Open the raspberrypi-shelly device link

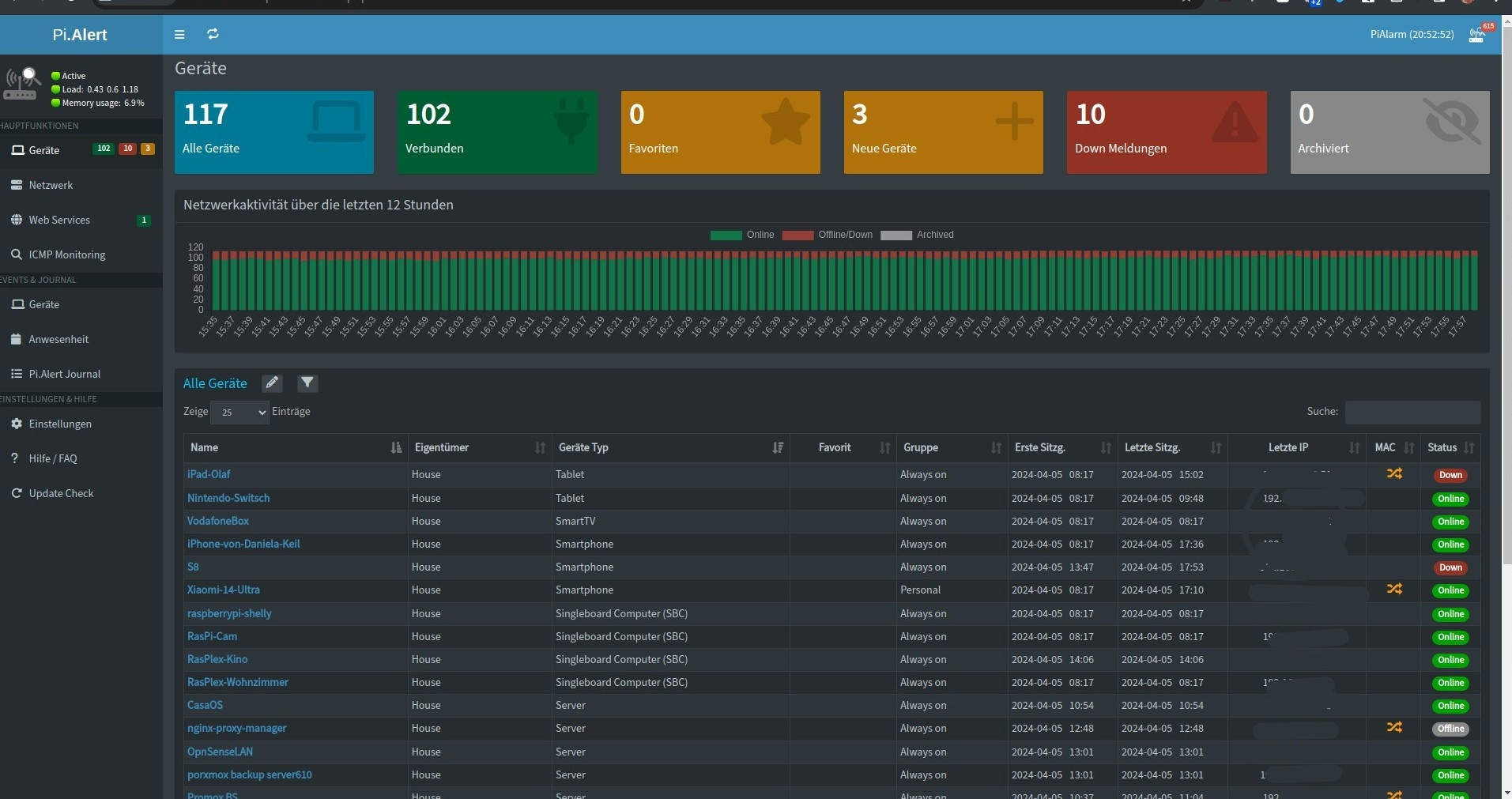tap(229, 613)
